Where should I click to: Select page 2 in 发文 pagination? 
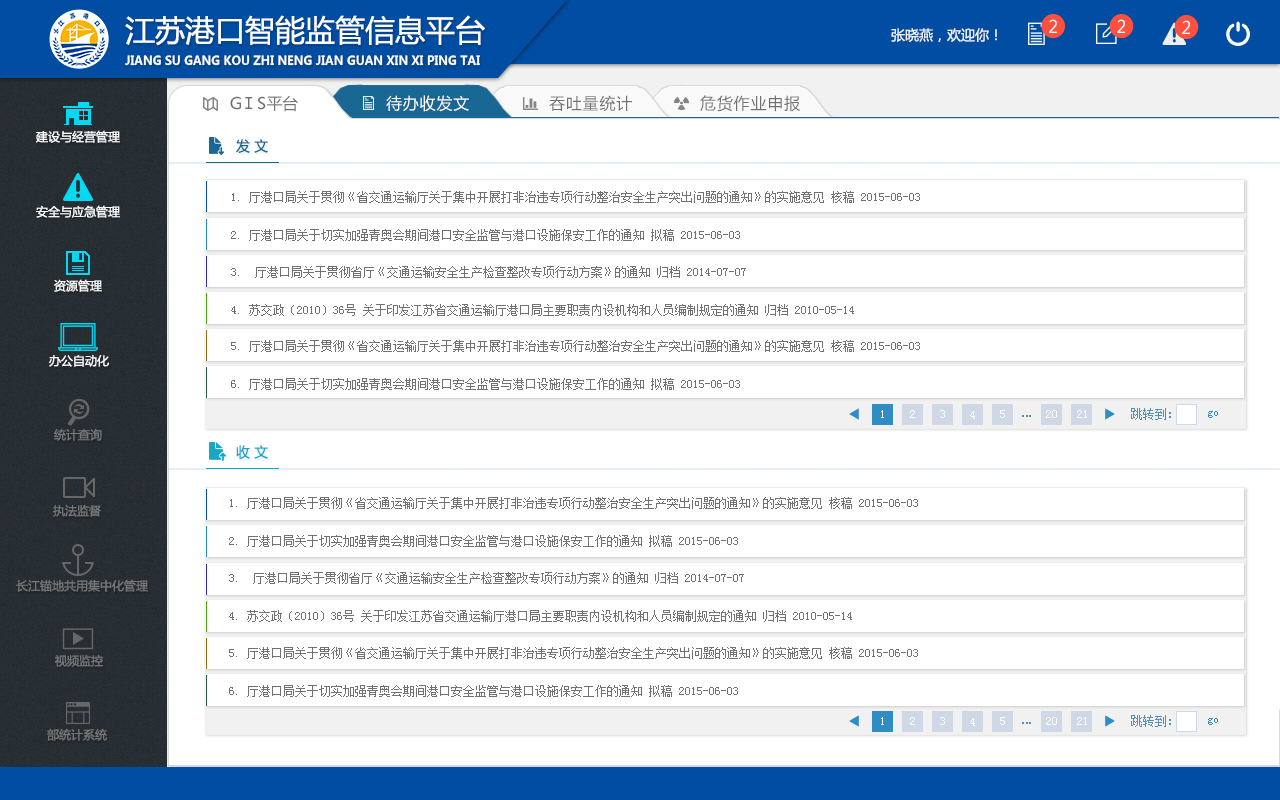912,414
